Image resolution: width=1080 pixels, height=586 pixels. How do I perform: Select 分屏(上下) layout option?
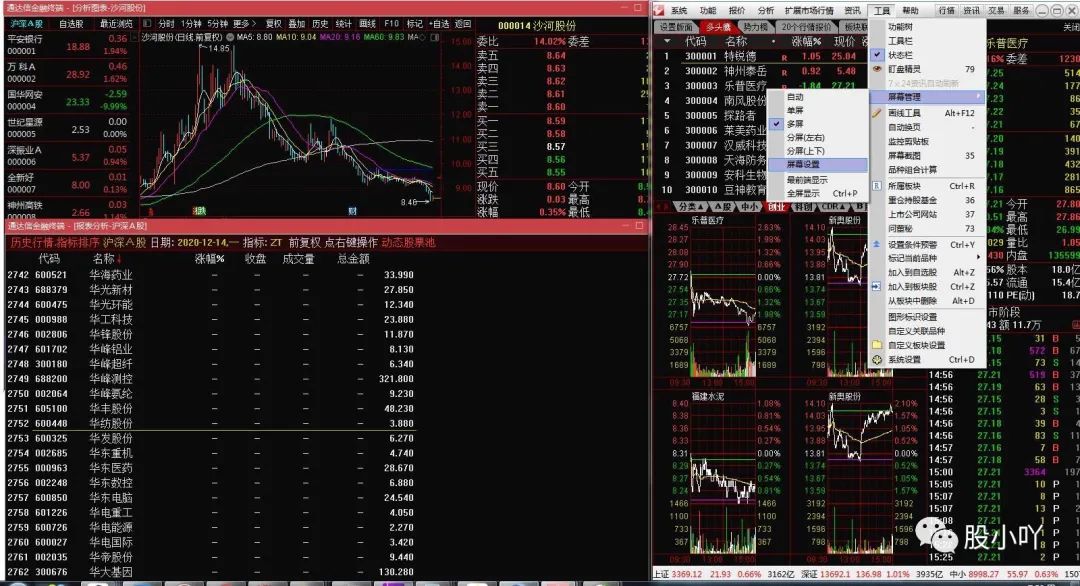pyautogui.click(x=816, y=151)
